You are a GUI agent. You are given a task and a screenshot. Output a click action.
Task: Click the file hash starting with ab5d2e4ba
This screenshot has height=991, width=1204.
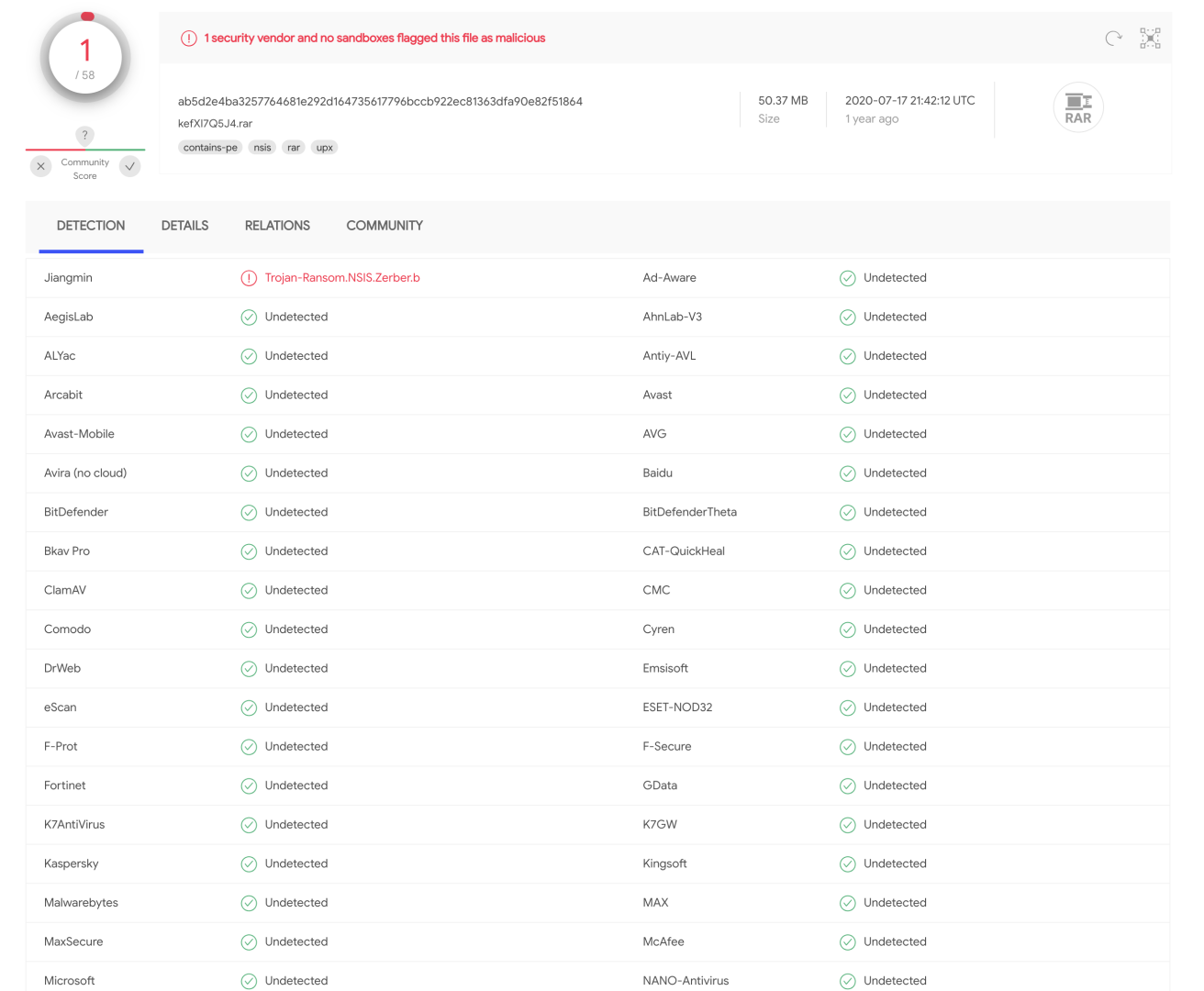[x=380, y=102]
